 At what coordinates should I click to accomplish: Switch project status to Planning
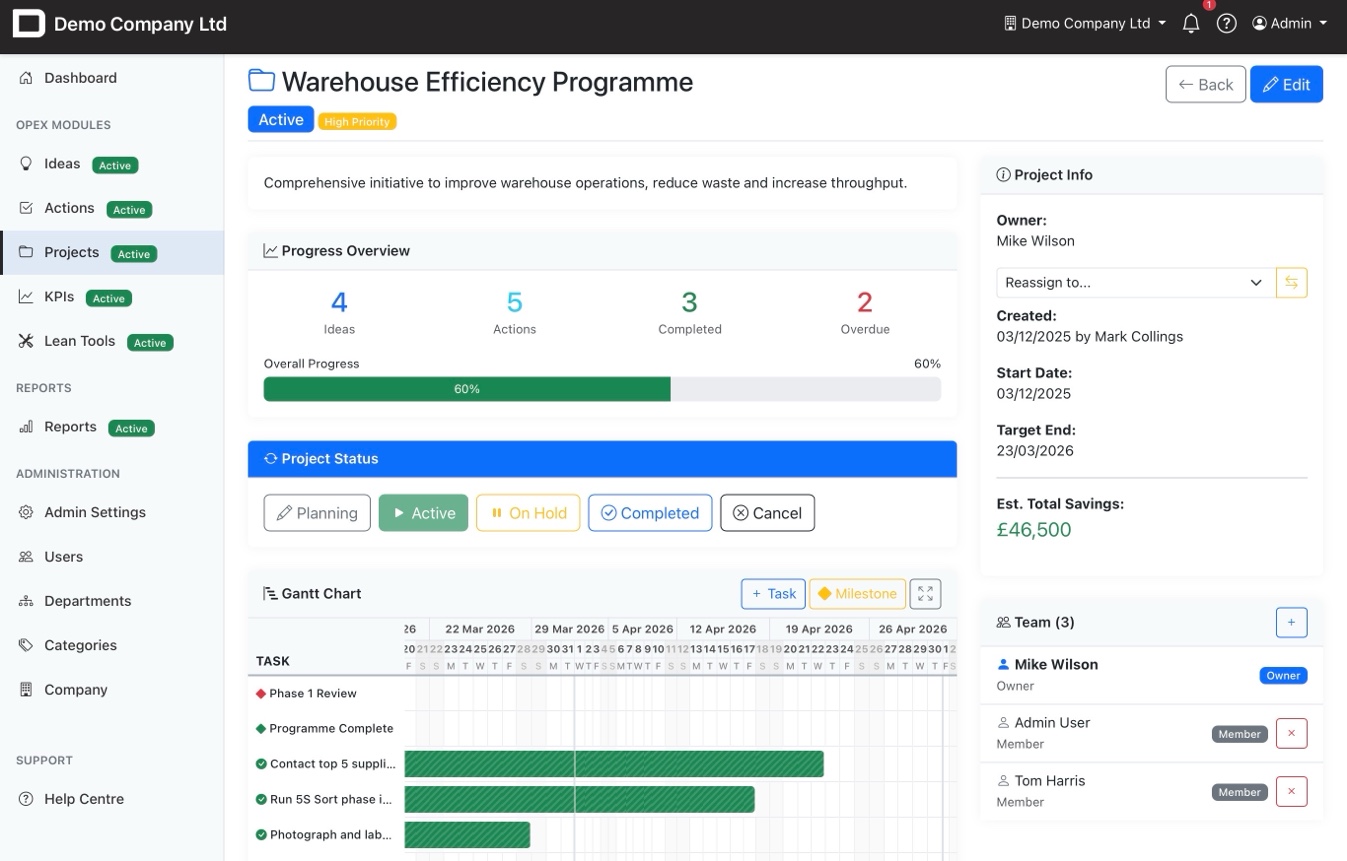click(316, 512)
